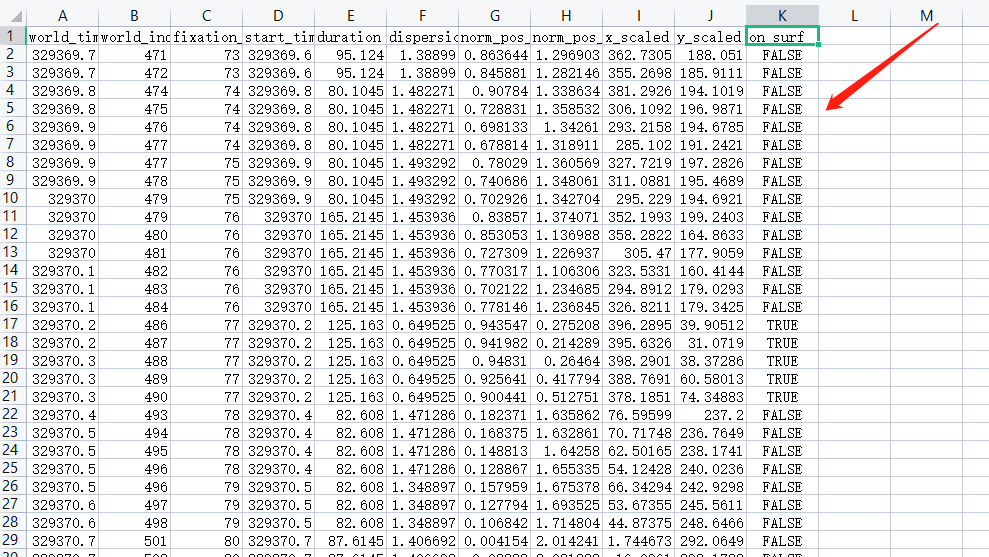
Task: Select row 5 header
Action: pos(13,108)
